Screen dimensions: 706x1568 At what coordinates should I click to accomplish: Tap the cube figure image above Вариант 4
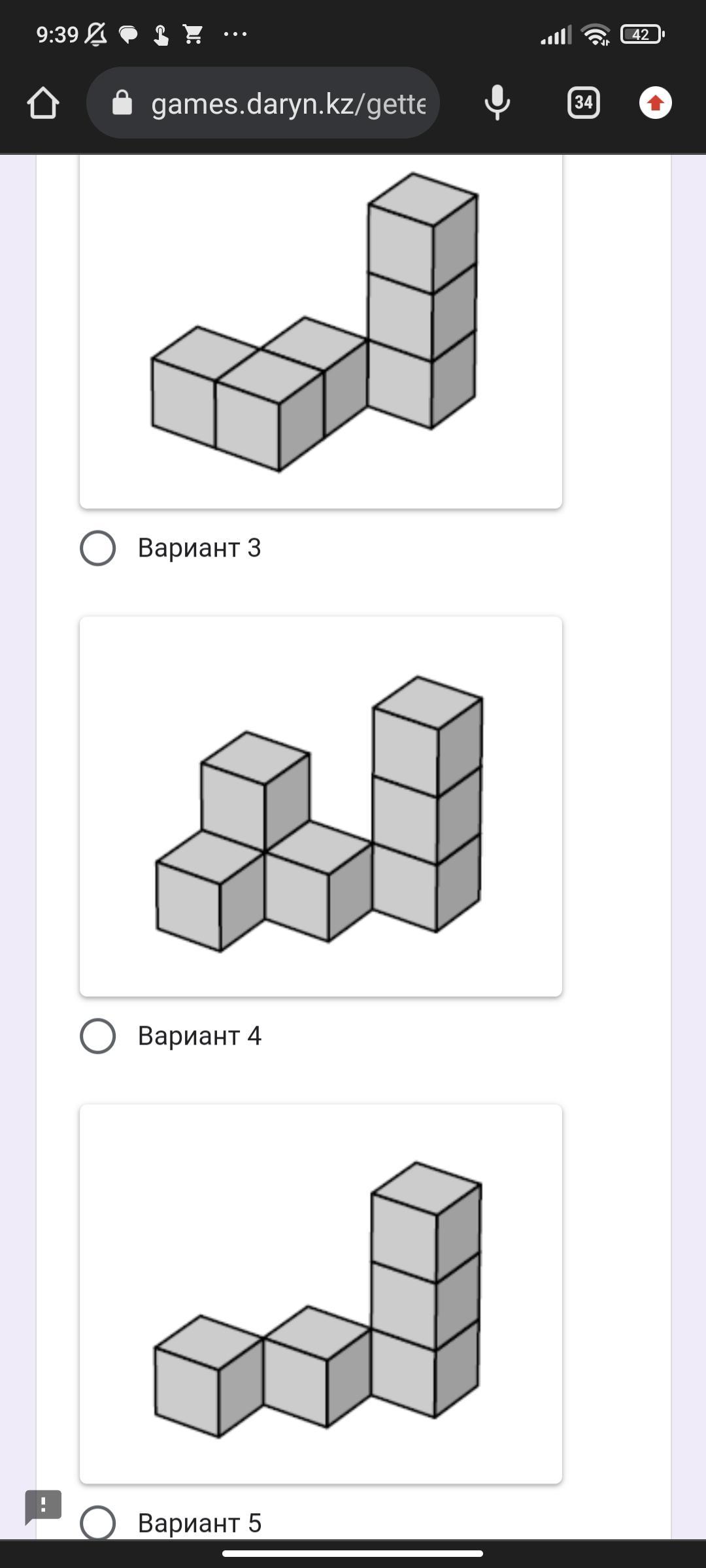click(321, 806)
